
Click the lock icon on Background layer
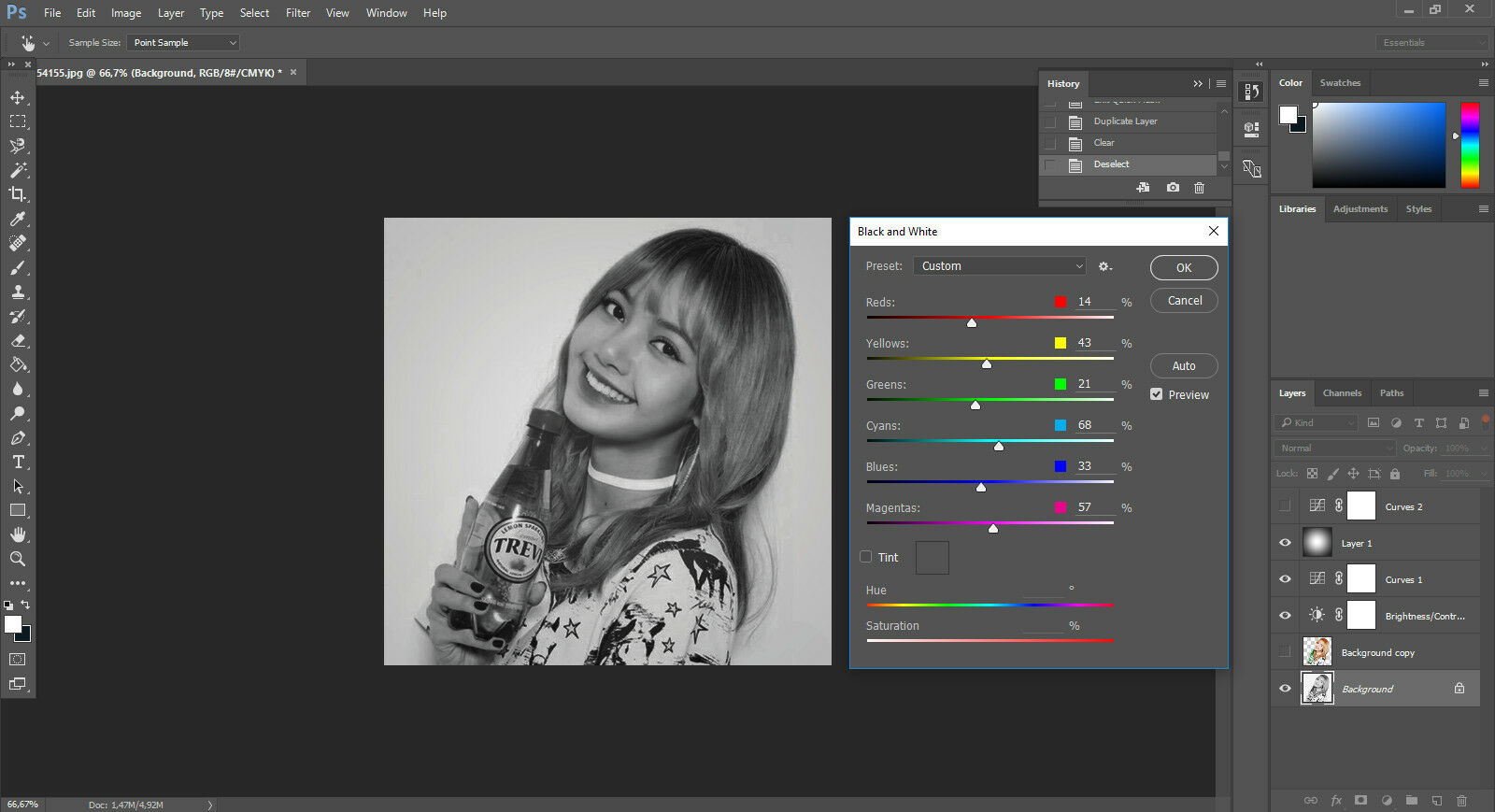click(x=1459, y=689)
